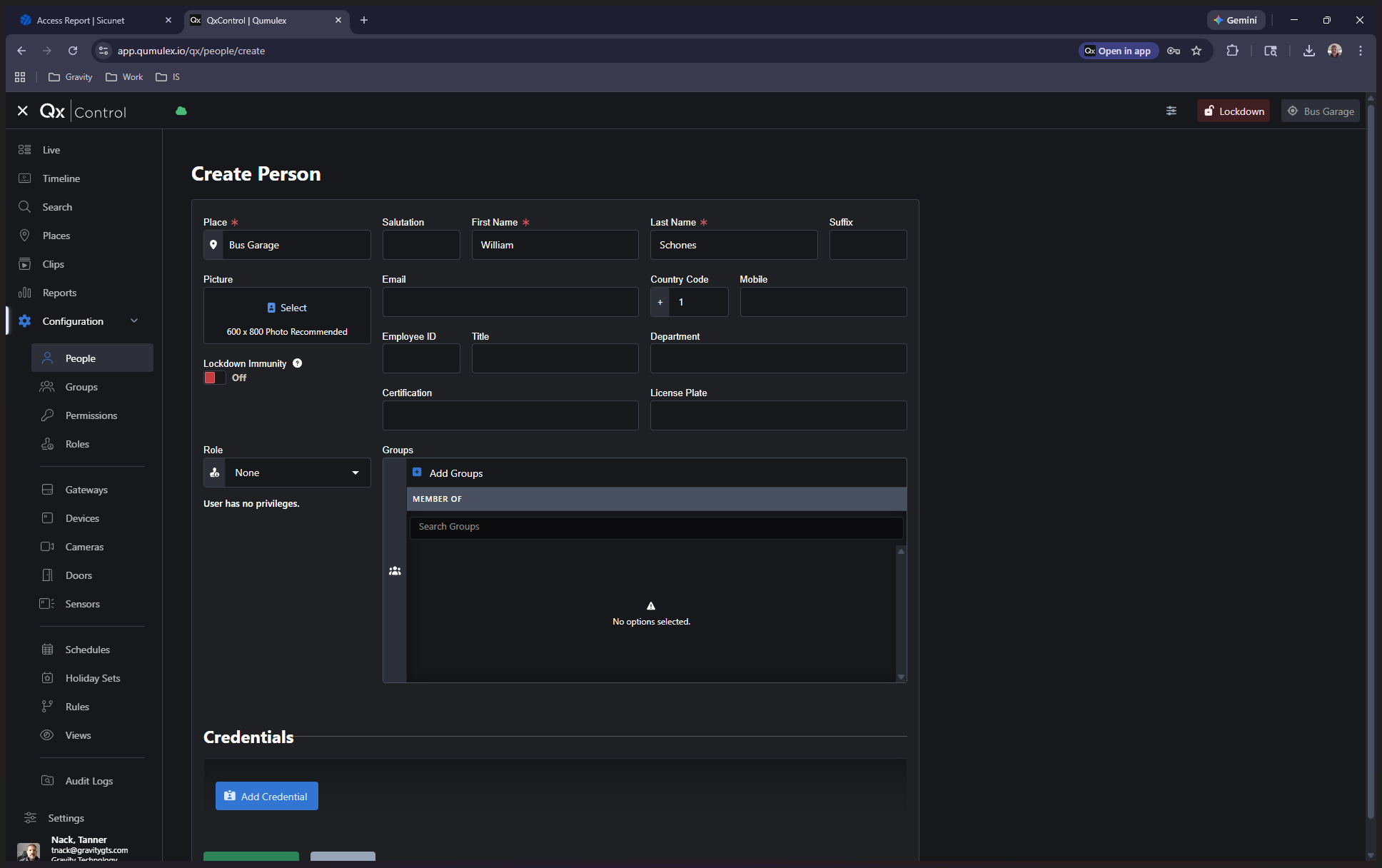This screenshot has width=1382, height=868.
Task: Click the group members icon beside list
Action: (x=395, y=571)
